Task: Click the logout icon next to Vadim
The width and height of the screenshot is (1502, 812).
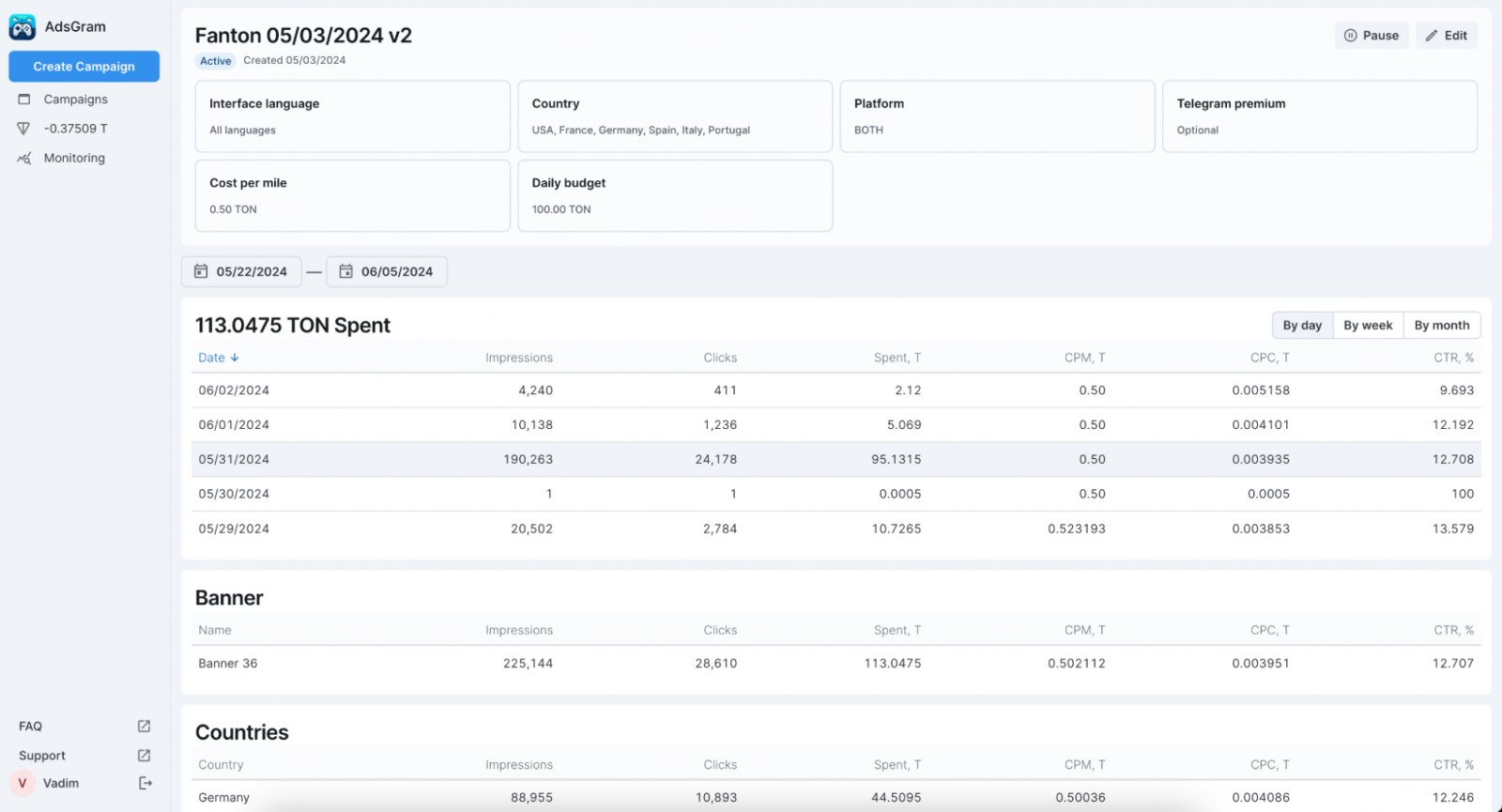Action: [146, 783]
